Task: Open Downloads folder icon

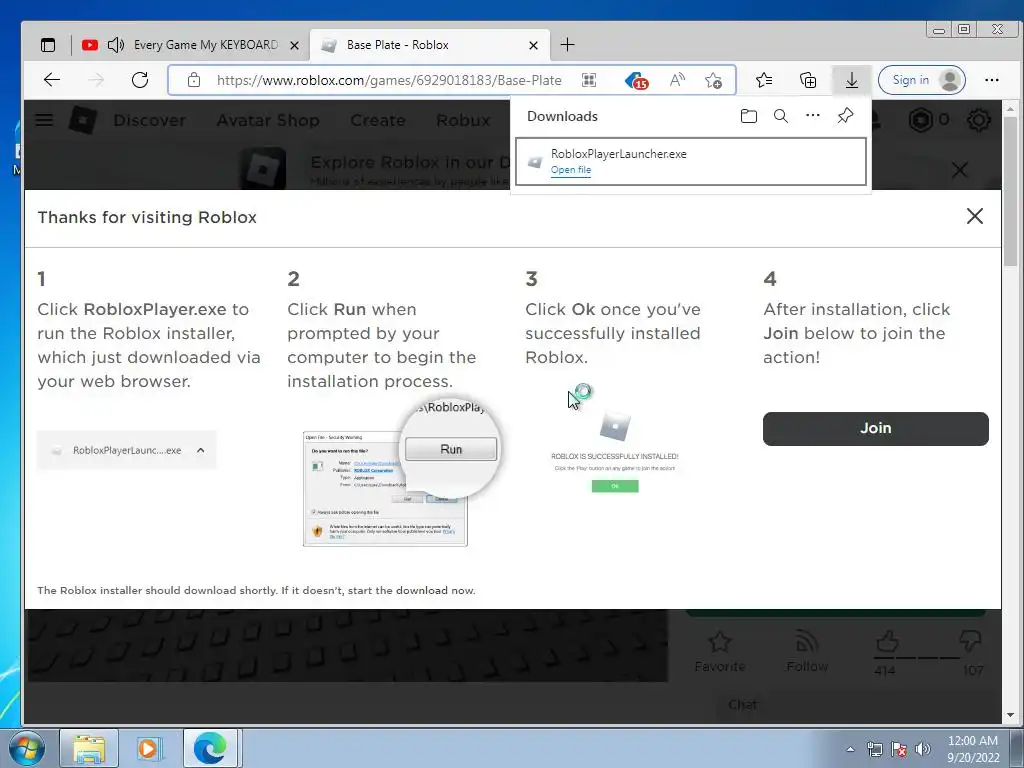Action: 748,116
